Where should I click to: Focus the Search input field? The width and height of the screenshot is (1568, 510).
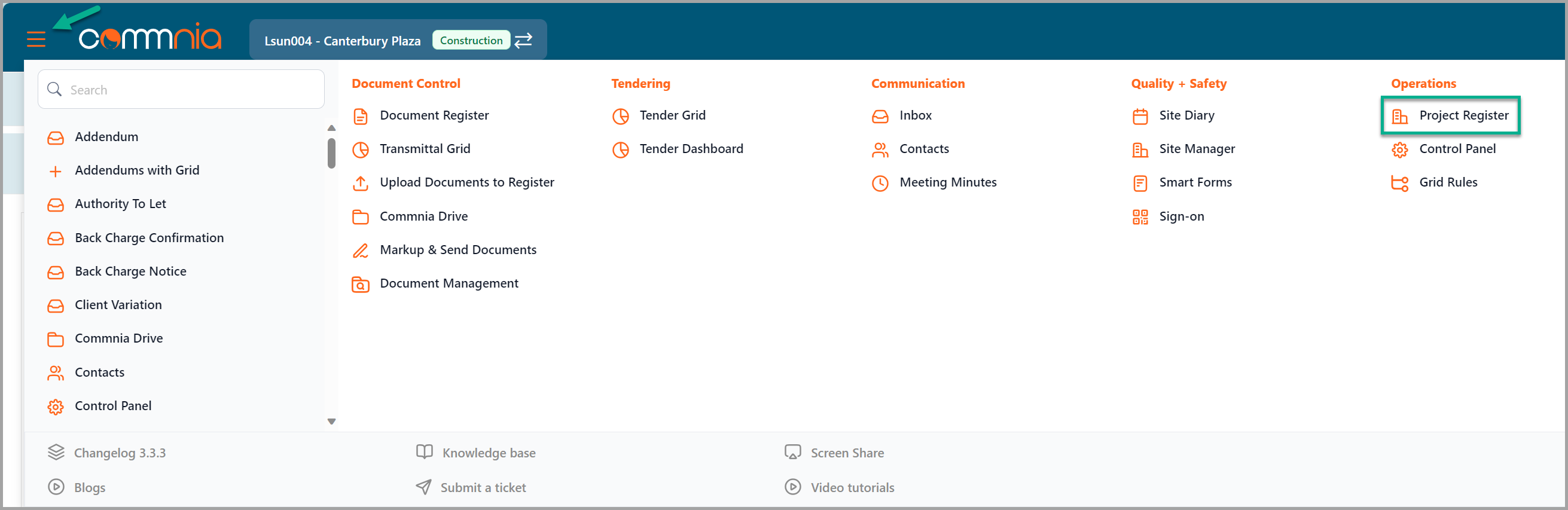click(x=181, y=90)
